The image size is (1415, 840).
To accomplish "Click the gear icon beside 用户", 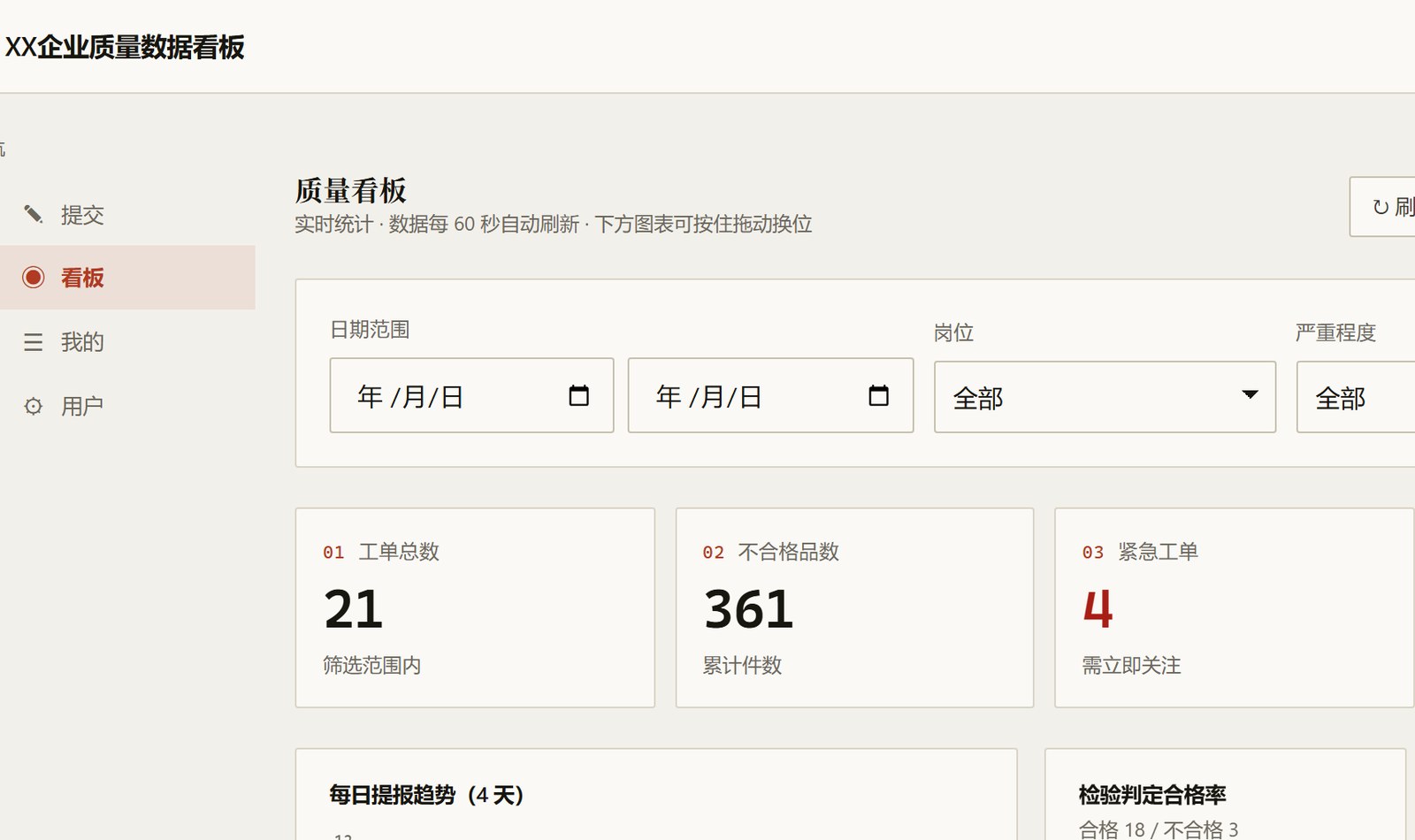I will (34, 406).
